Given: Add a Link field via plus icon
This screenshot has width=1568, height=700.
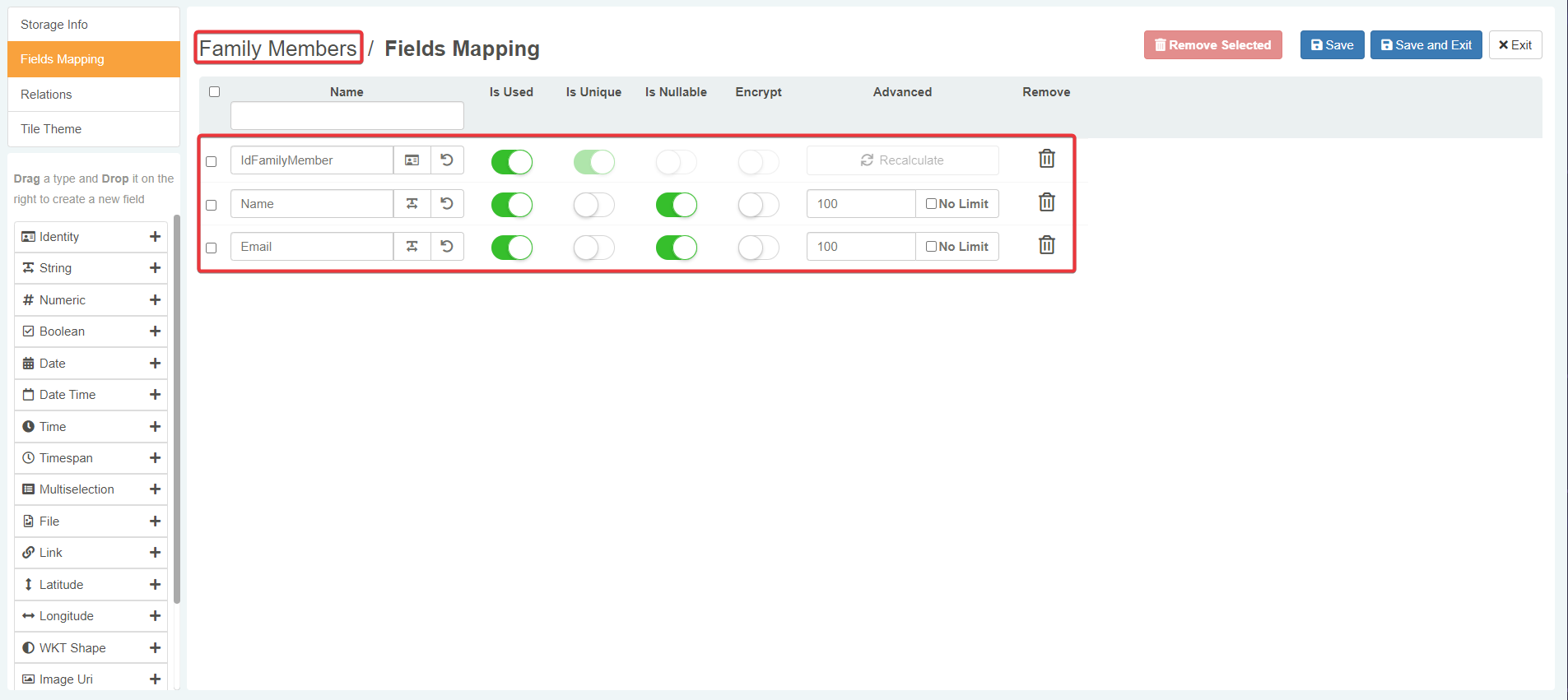Looking at the screenshot, I should 155,553.
